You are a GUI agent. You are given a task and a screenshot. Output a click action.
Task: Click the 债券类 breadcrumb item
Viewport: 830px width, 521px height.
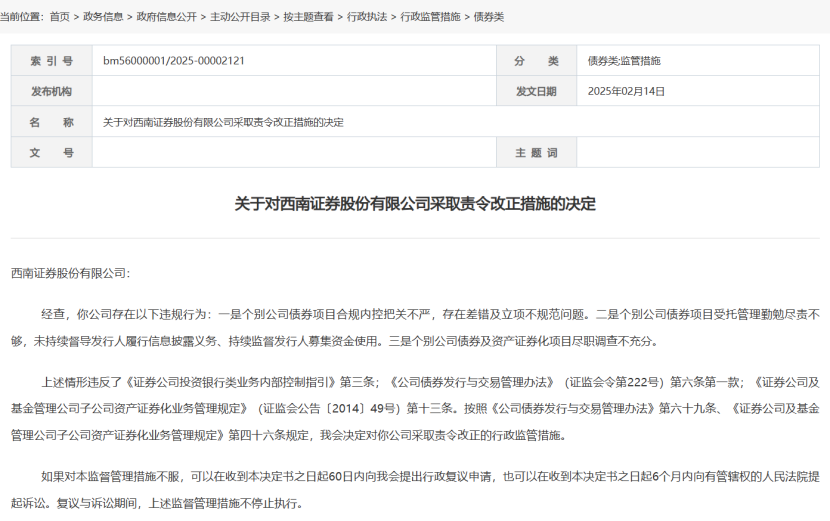click(489, 17)
